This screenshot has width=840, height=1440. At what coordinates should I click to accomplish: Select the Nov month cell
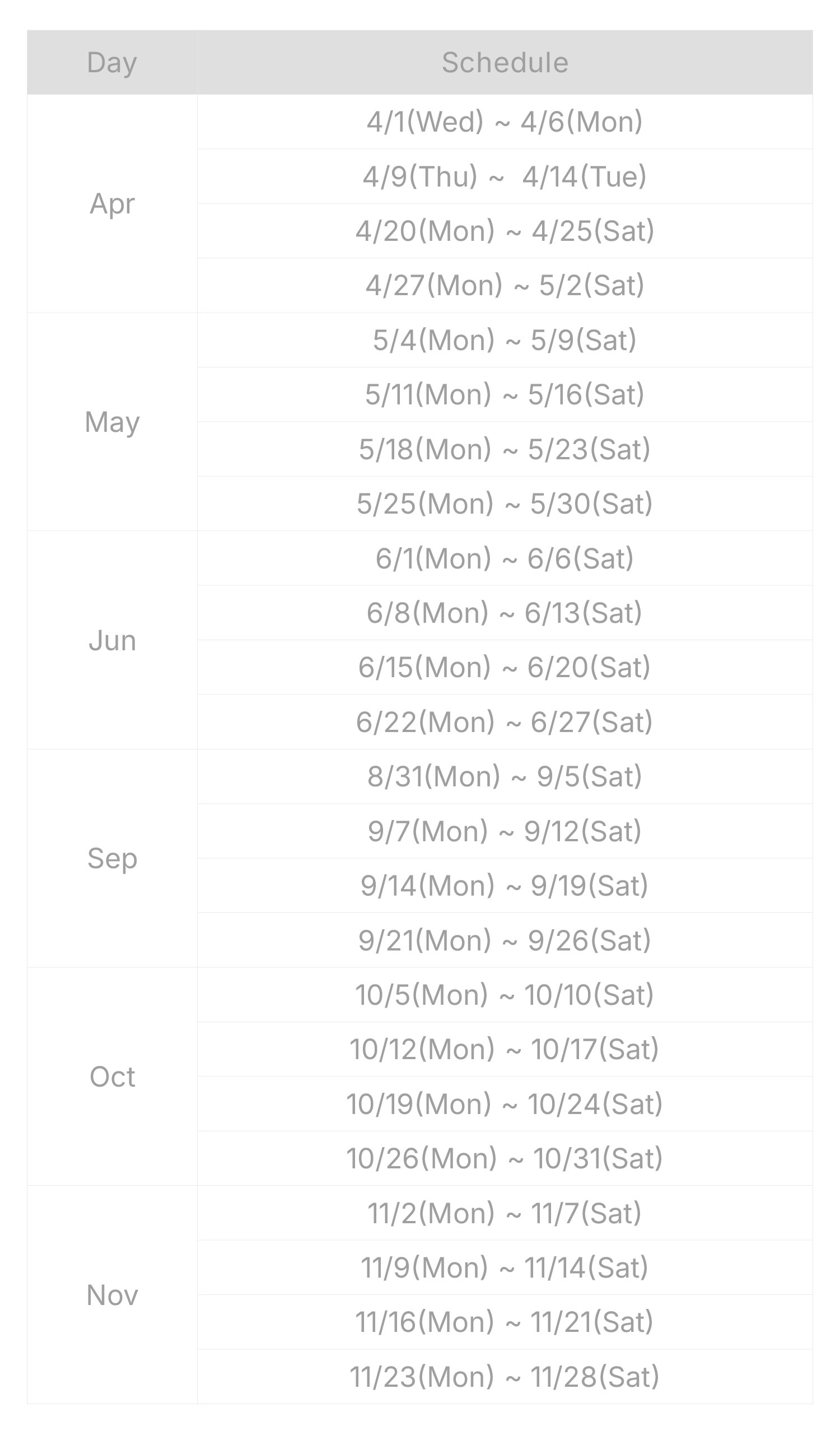click(x=112, y=1295)
